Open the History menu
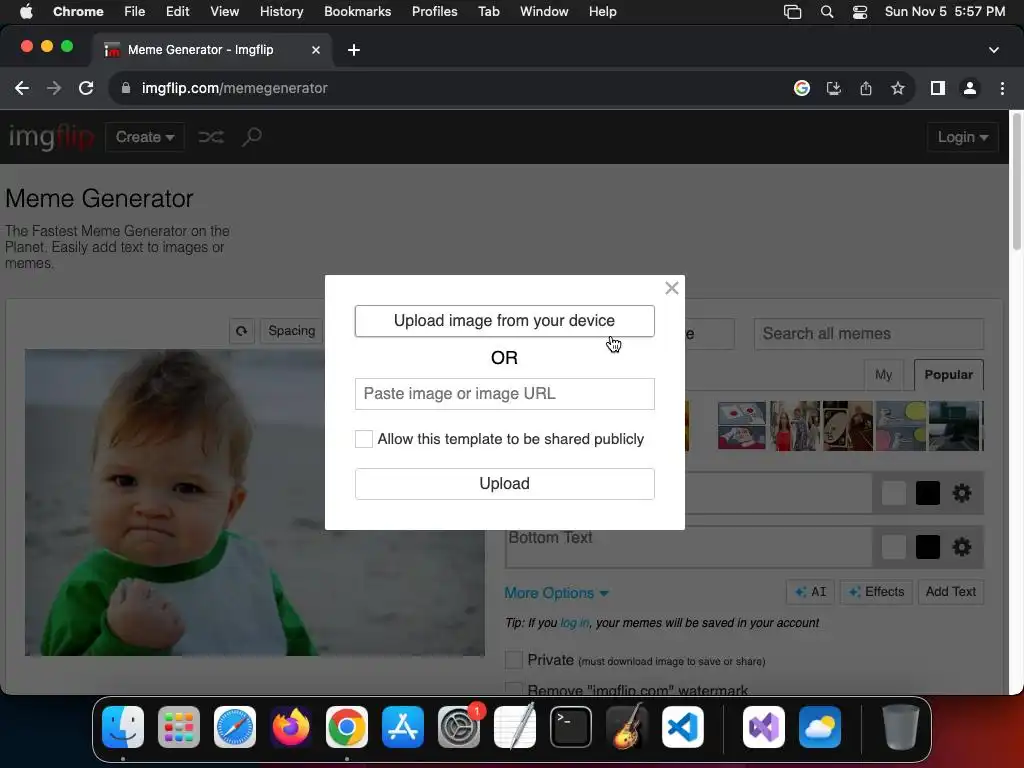 pos(281,11)
